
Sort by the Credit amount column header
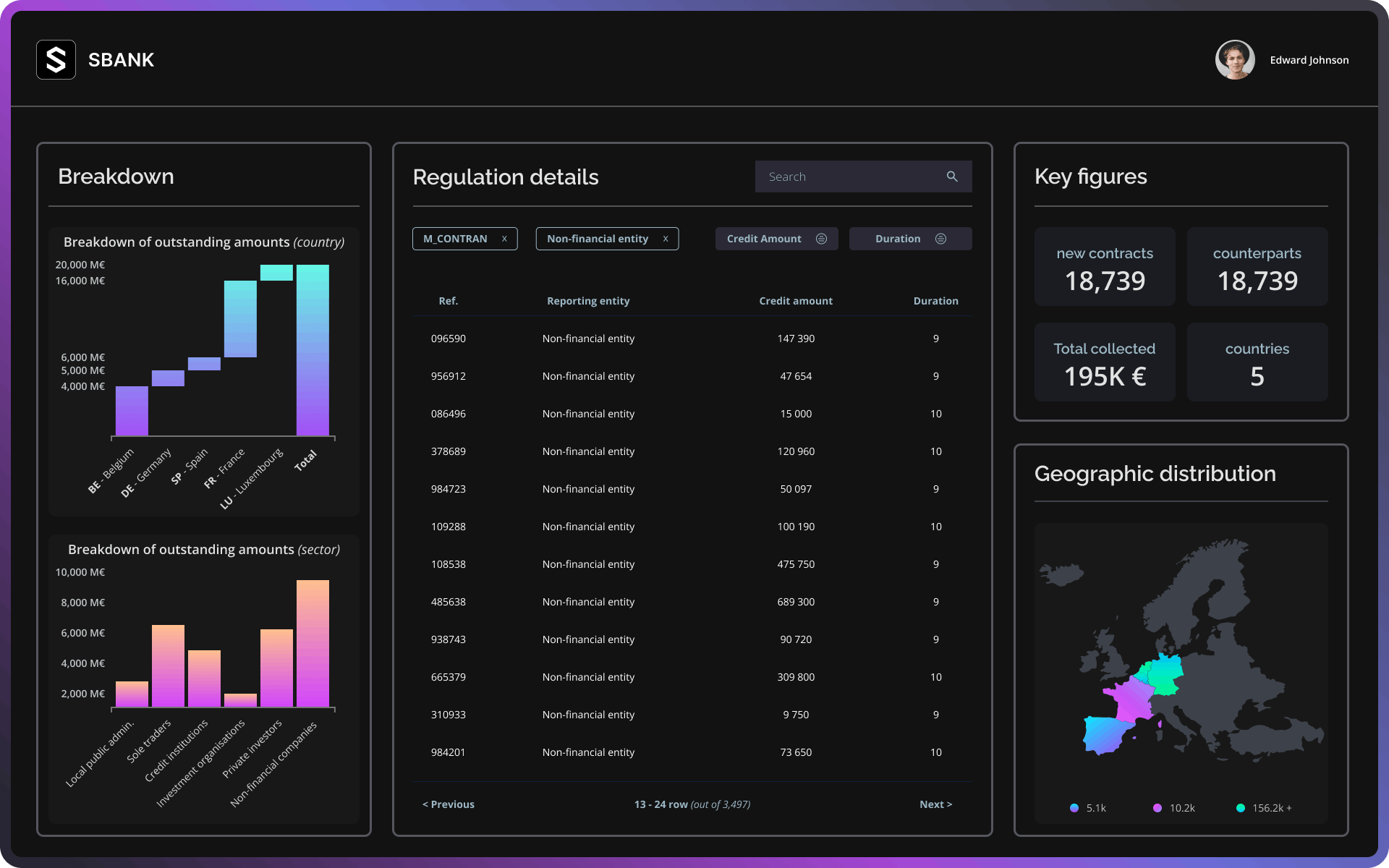[796, 301]
